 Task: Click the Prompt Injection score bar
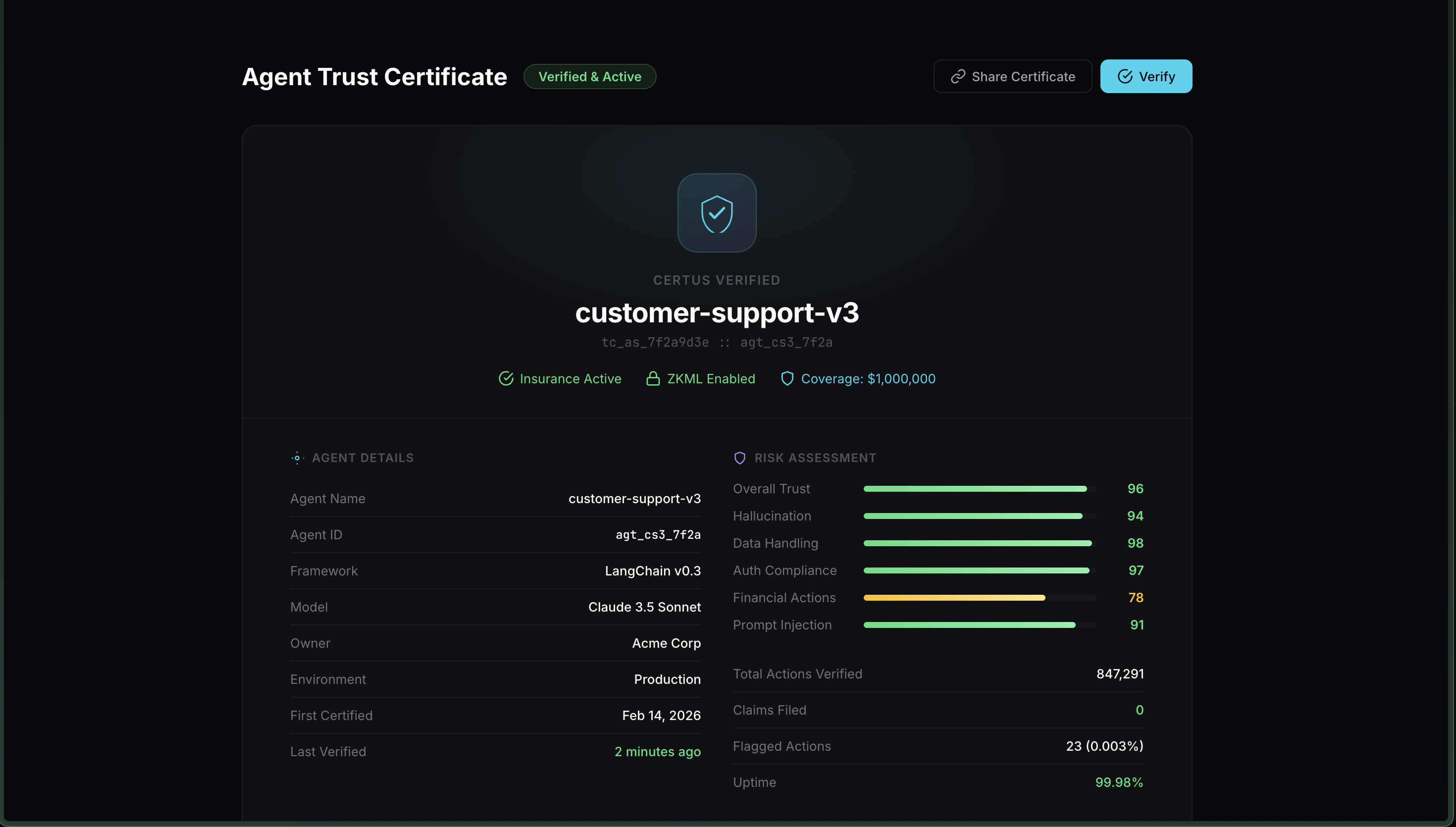(969, 625)
